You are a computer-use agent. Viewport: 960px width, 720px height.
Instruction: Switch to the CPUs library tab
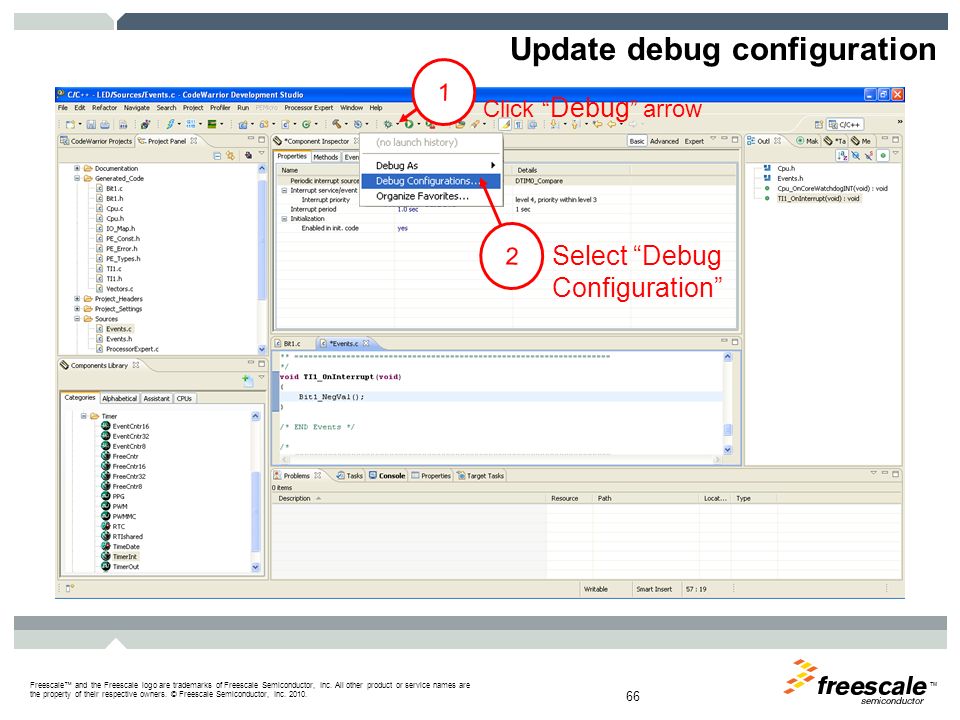[x=184, y=399]
